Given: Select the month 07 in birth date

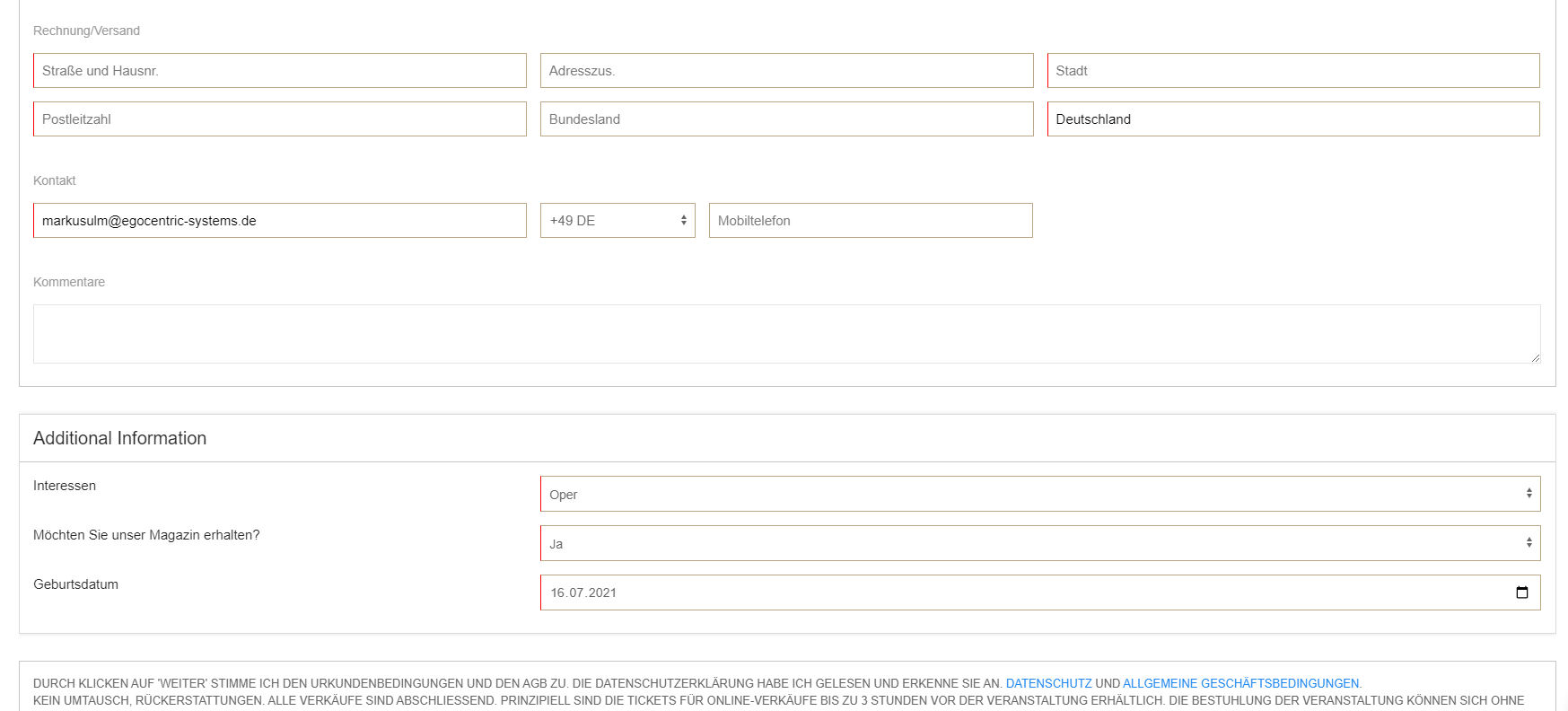Looking at the screenshot, I should point(577,593).
